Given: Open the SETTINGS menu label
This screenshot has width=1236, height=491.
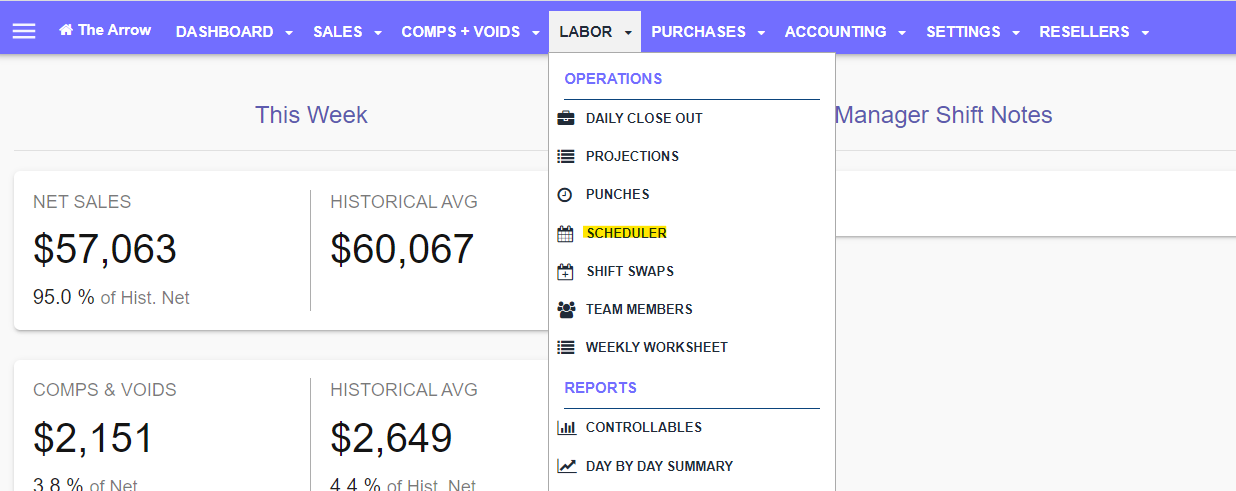Looking at the screenshot, I should click(x=964, y=32).
